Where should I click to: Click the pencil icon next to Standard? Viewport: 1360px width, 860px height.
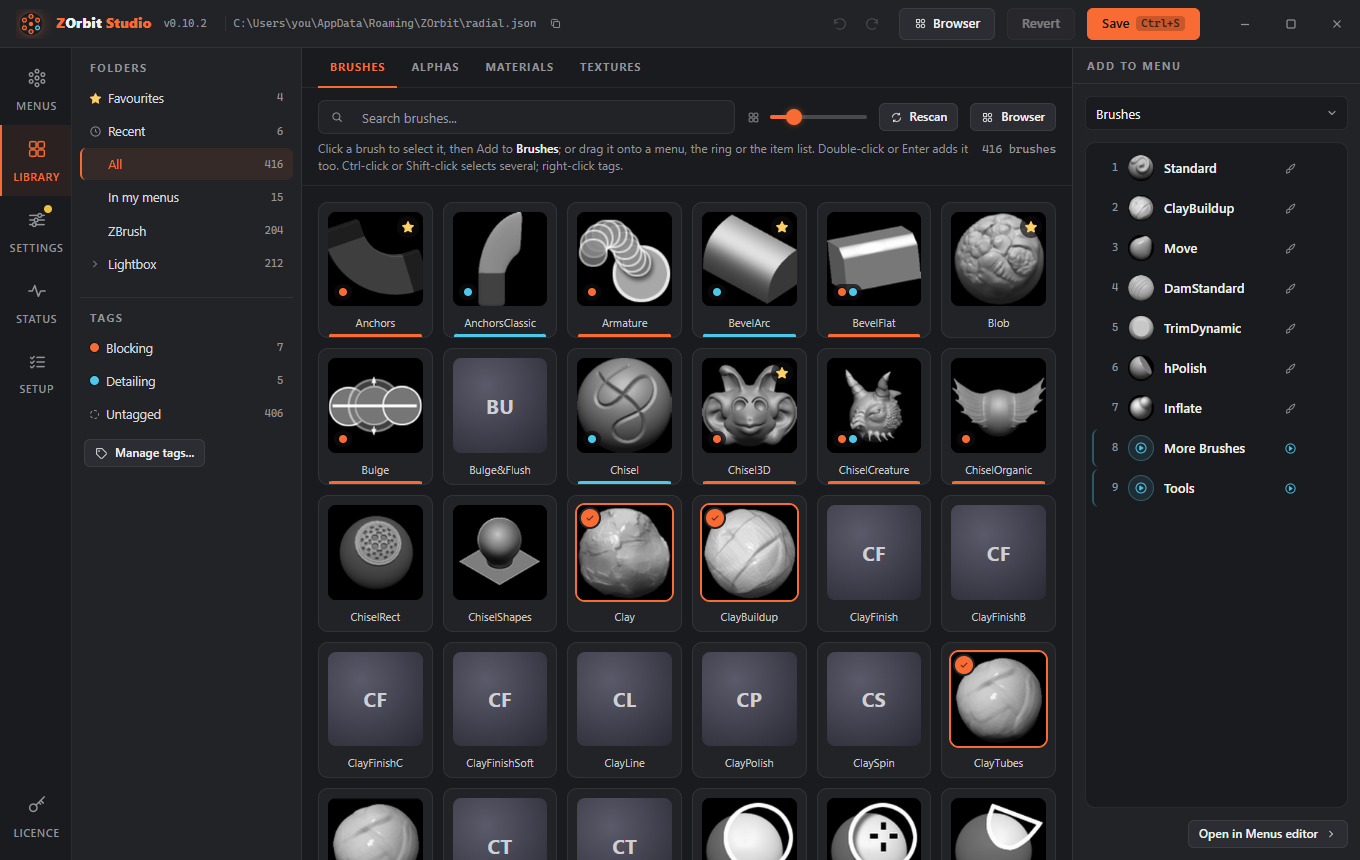tap(1290, 169)
